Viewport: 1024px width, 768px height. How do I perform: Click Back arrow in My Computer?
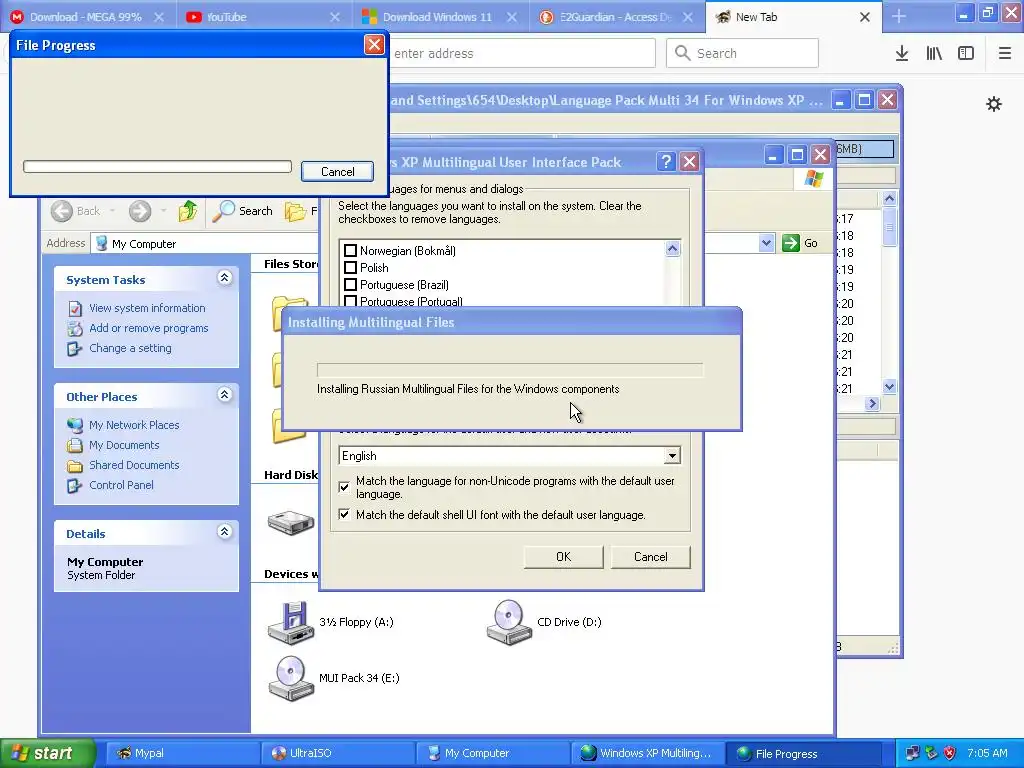click(62, 211)
